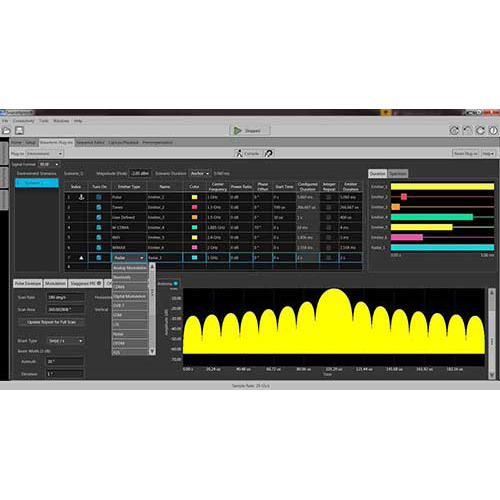Click the up-arrow icon in emitter row 7
This screenshot has height=500, width=500.
[x=81, y=258]
